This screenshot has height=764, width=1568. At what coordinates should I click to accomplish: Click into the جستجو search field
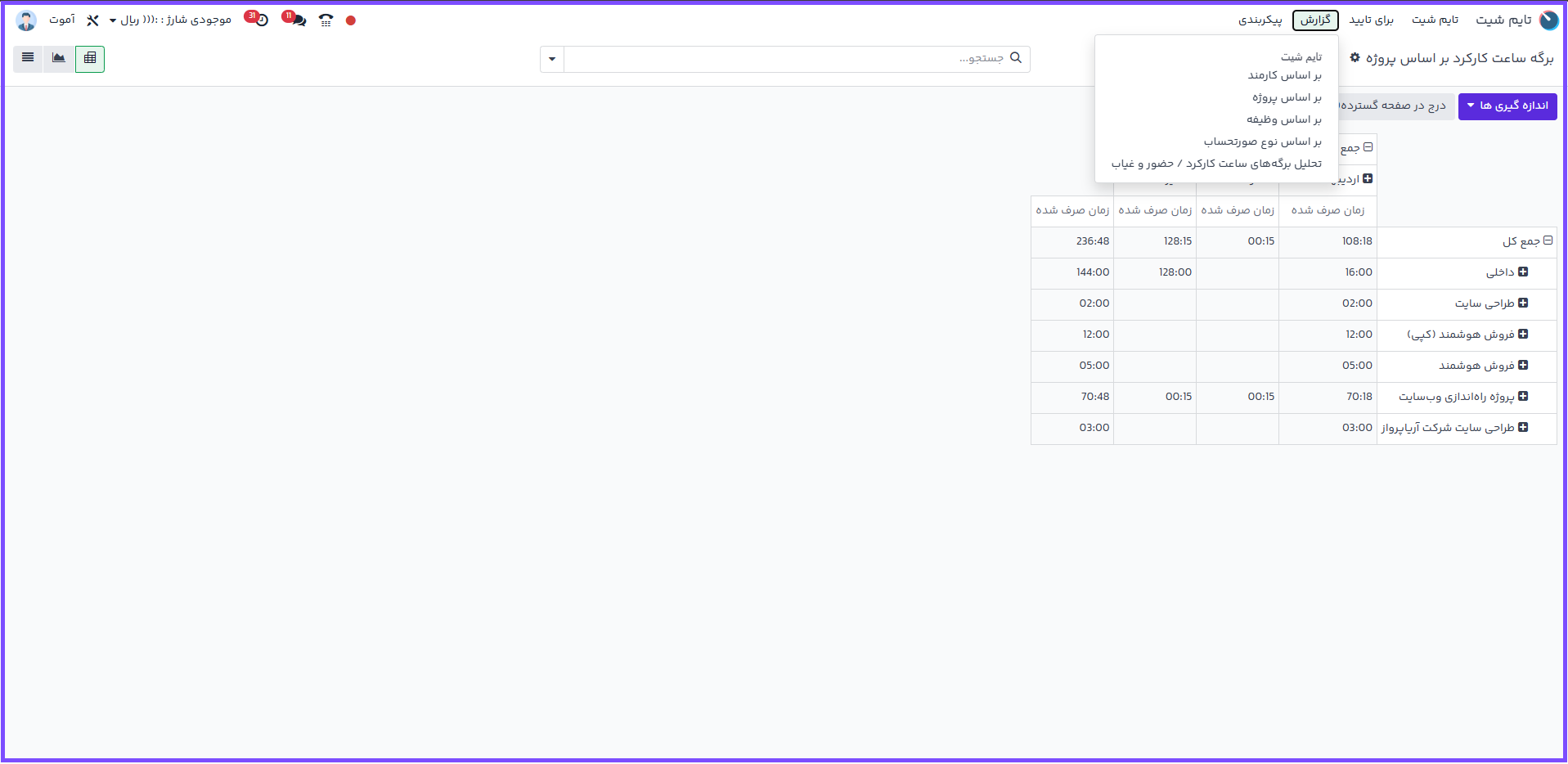coord(785,59)
